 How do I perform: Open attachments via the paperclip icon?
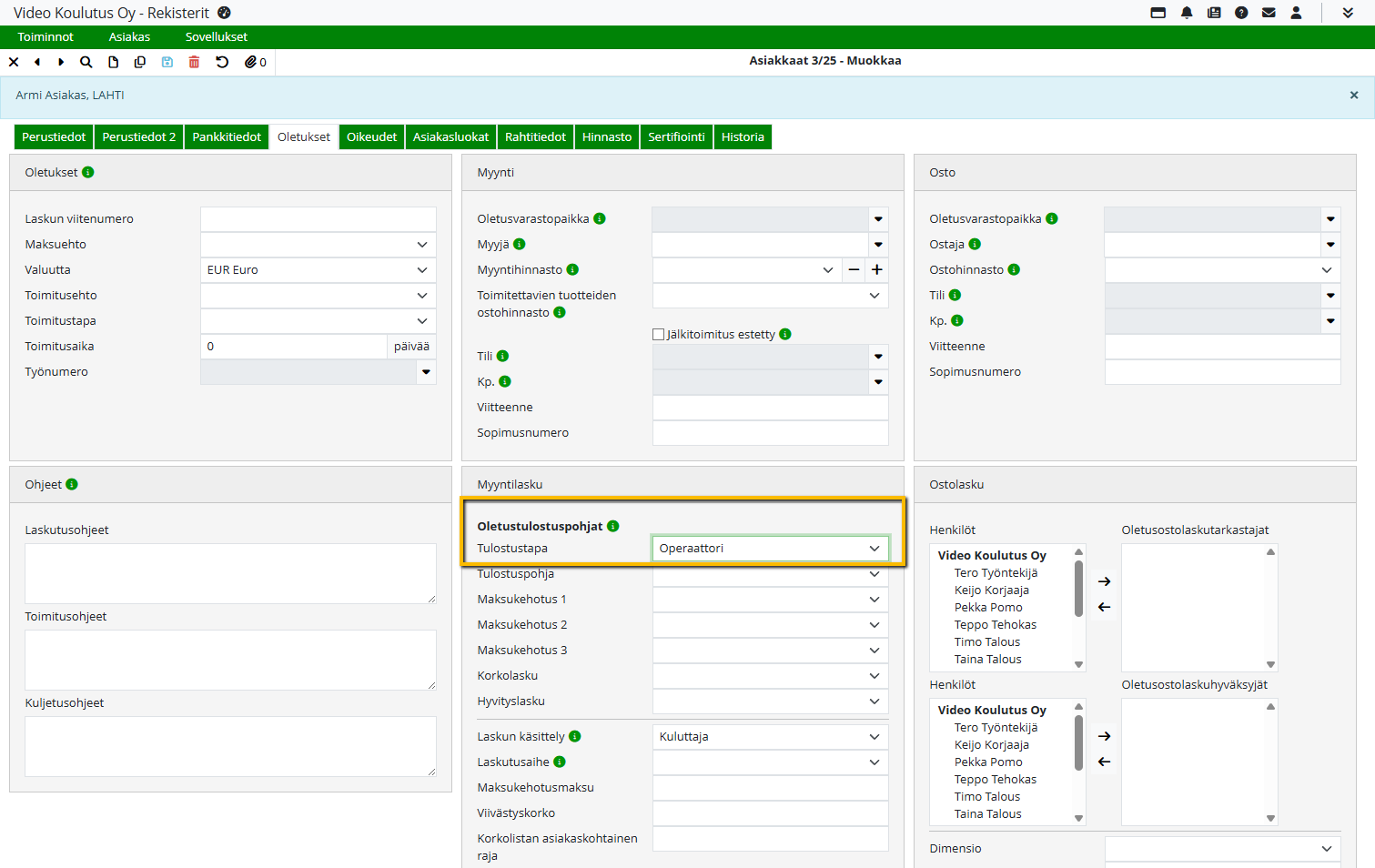tap(251, 62)
